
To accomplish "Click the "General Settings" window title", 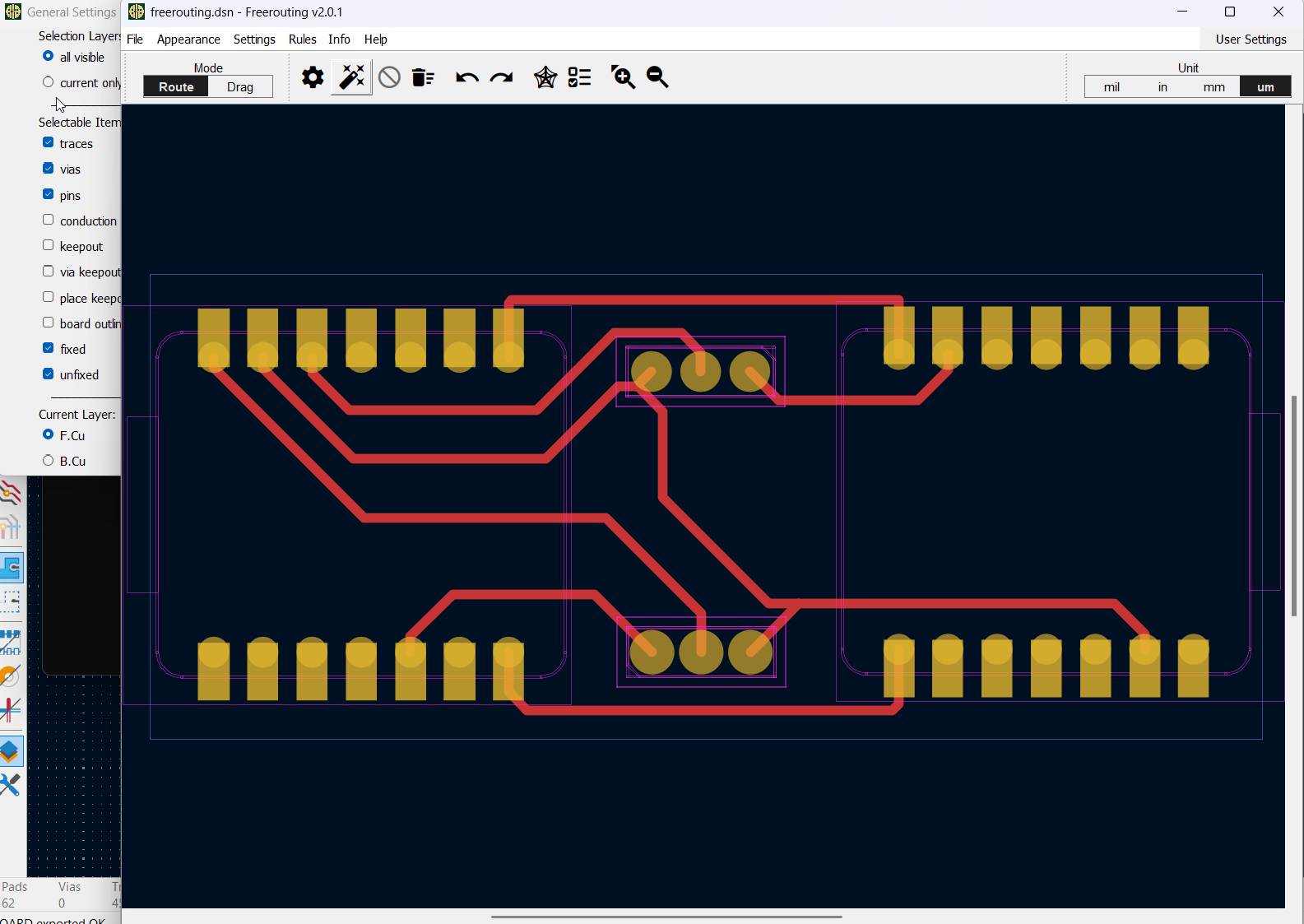I will [72, 12].
